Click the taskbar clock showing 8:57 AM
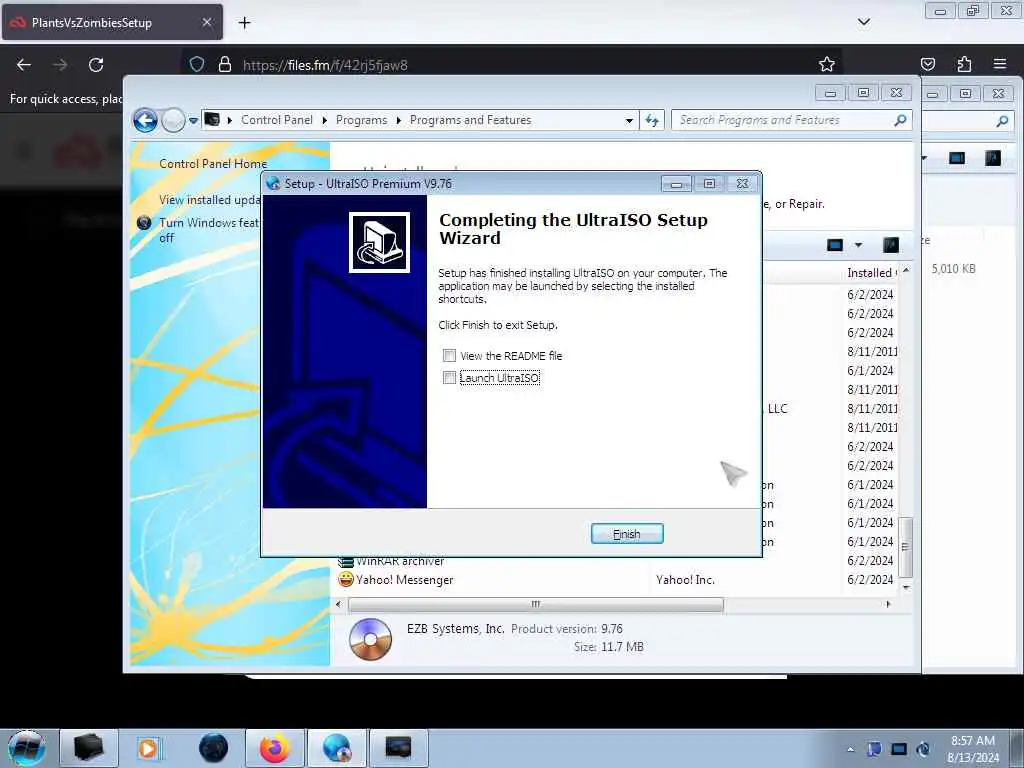Viewport: 1024px width, 768px height. coord(973,749)
